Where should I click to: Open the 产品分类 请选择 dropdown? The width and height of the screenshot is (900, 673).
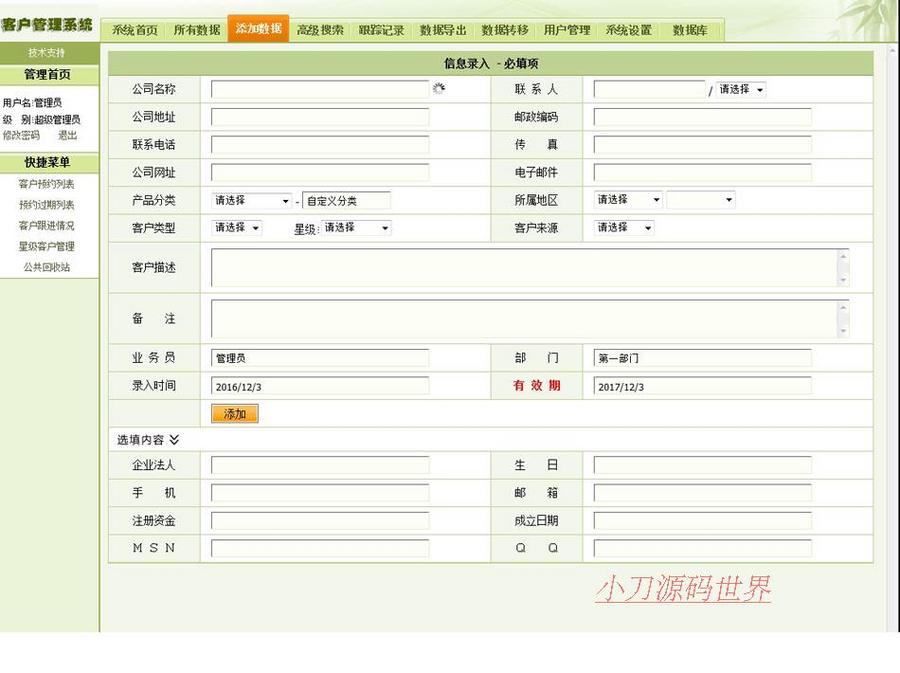[x=252, y=200]
